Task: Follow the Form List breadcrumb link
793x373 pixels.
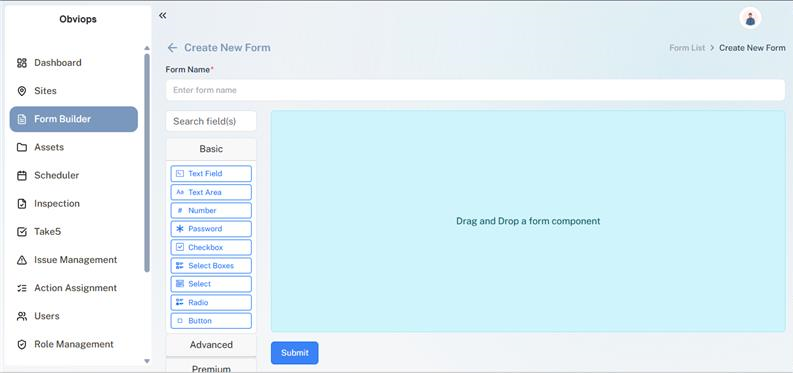Action: 687,48
